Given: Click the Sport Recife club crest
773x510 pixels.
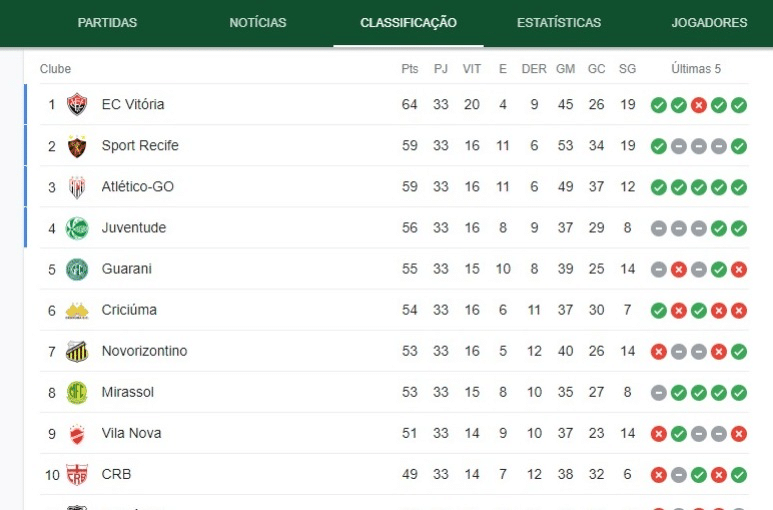Looking at the screenshot, I should pos(77,146).
